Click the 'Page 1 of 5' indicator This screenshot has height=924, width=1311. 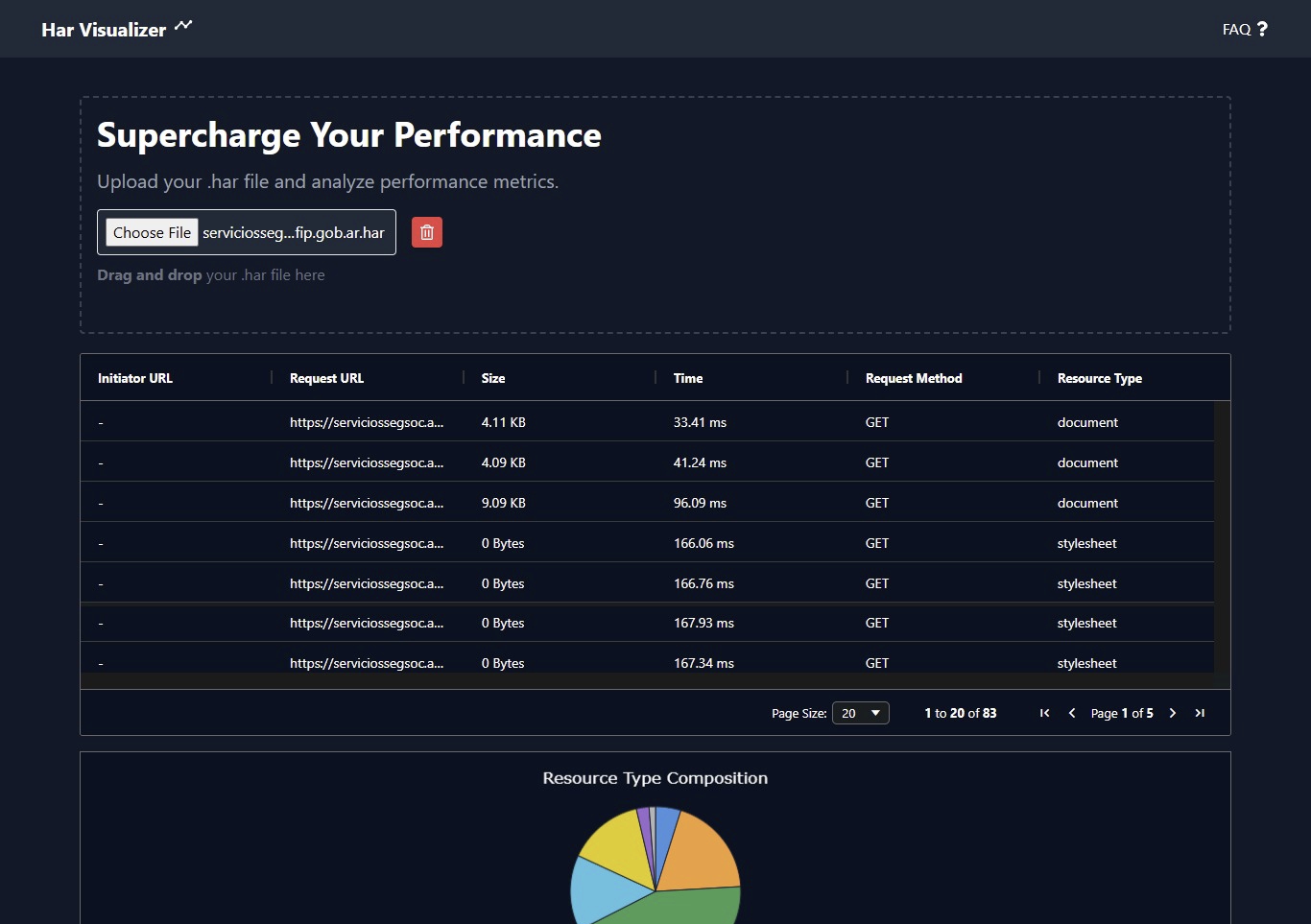[1122, 713]
